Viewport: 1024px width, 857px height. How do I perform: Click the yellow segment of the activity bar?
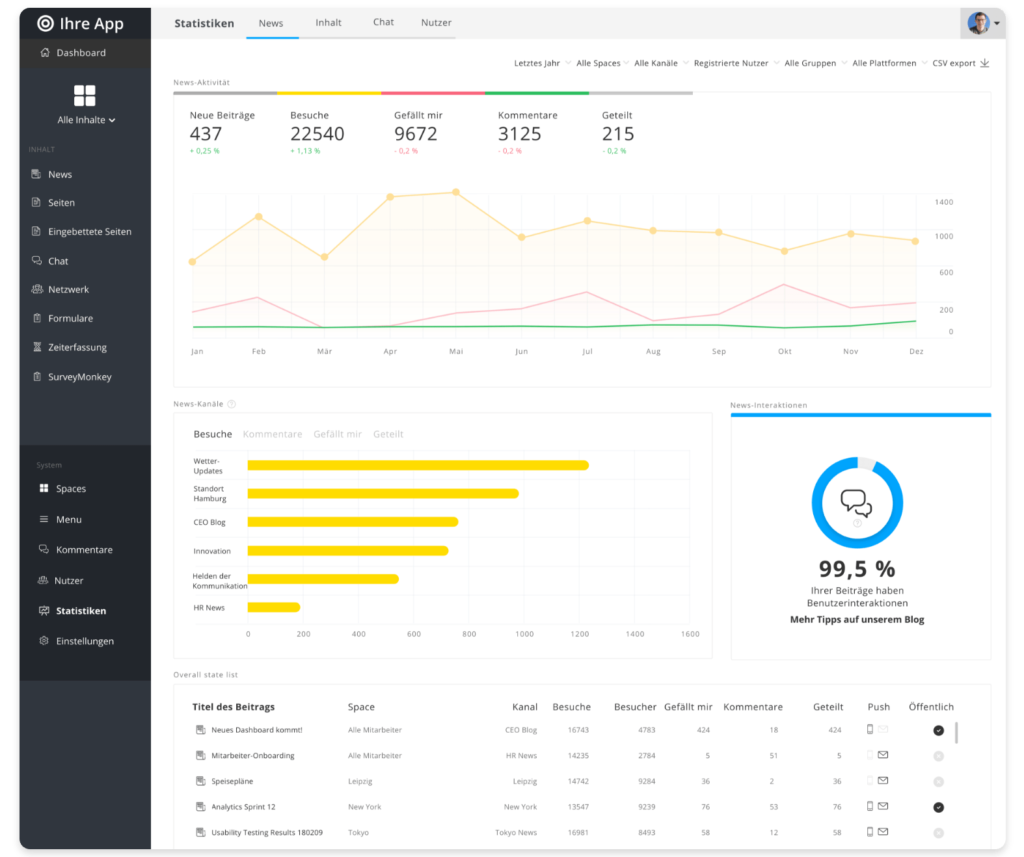click(327, 91)
